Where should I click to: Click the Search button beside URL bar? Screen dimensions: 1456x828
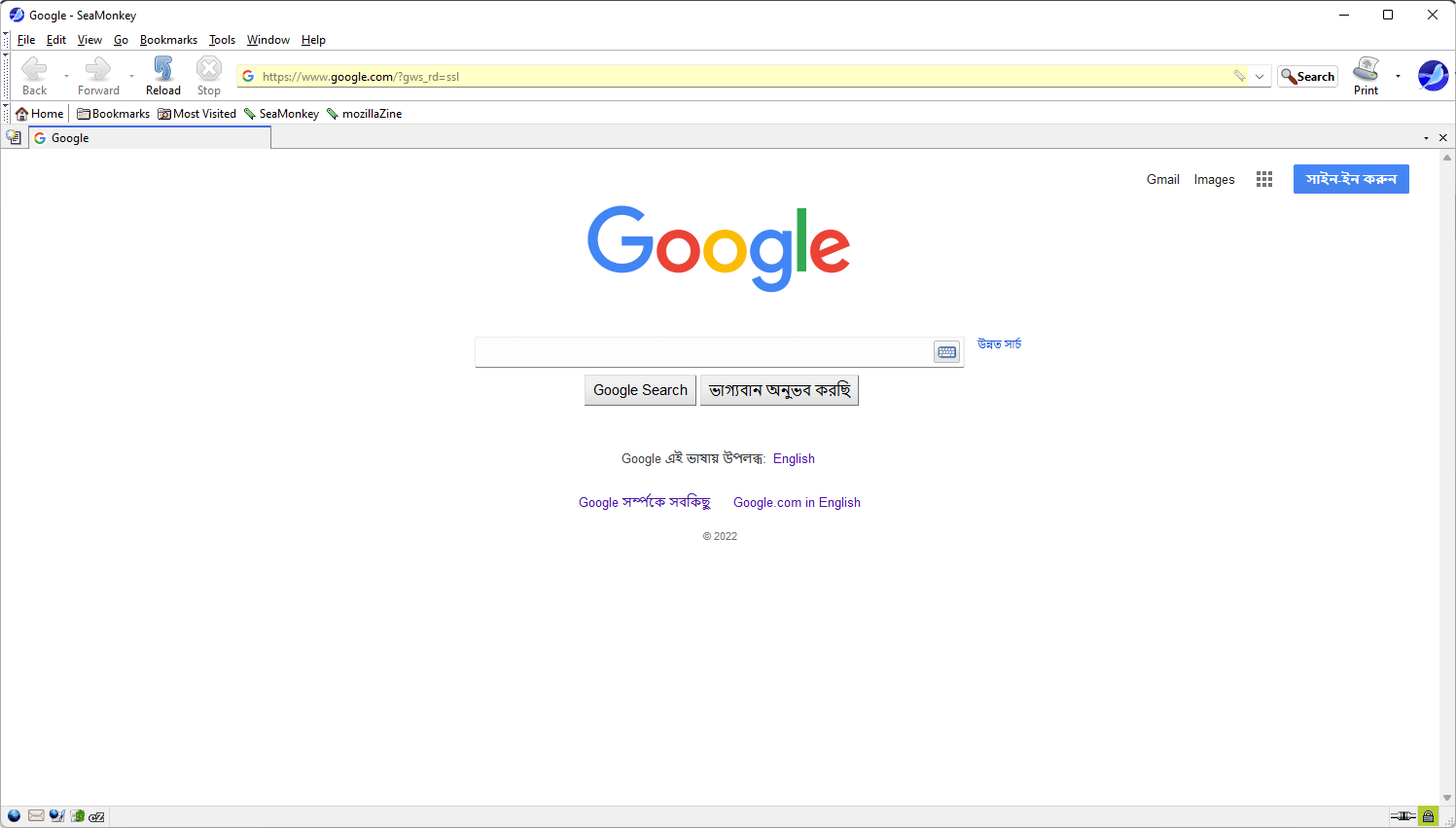click(1307, 76)
